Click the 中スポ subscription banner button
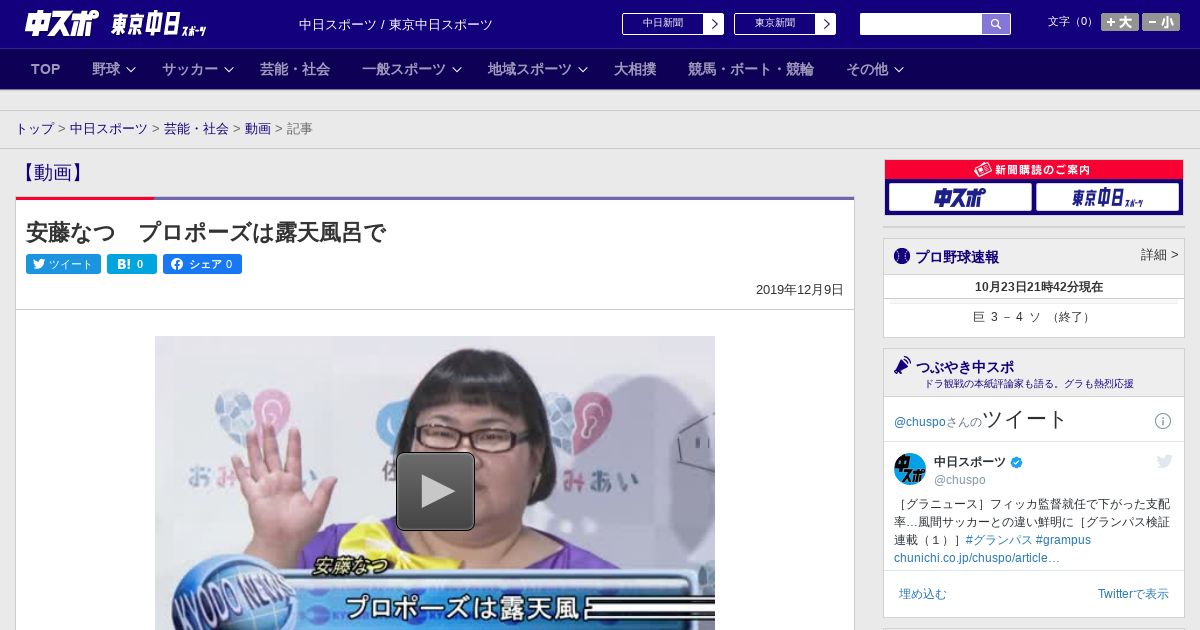 click(x=960, y=197)
